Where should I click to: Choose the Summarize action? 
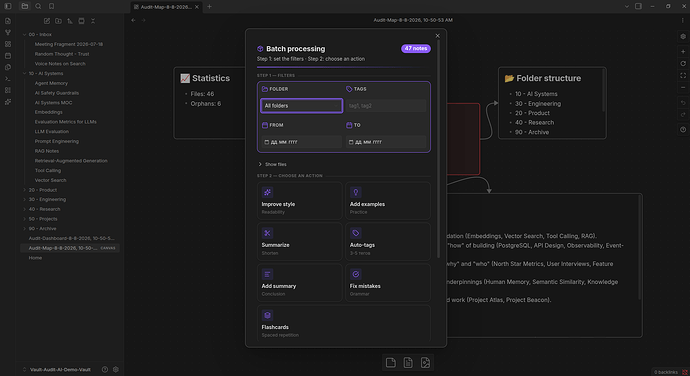(x=300, y=241)
